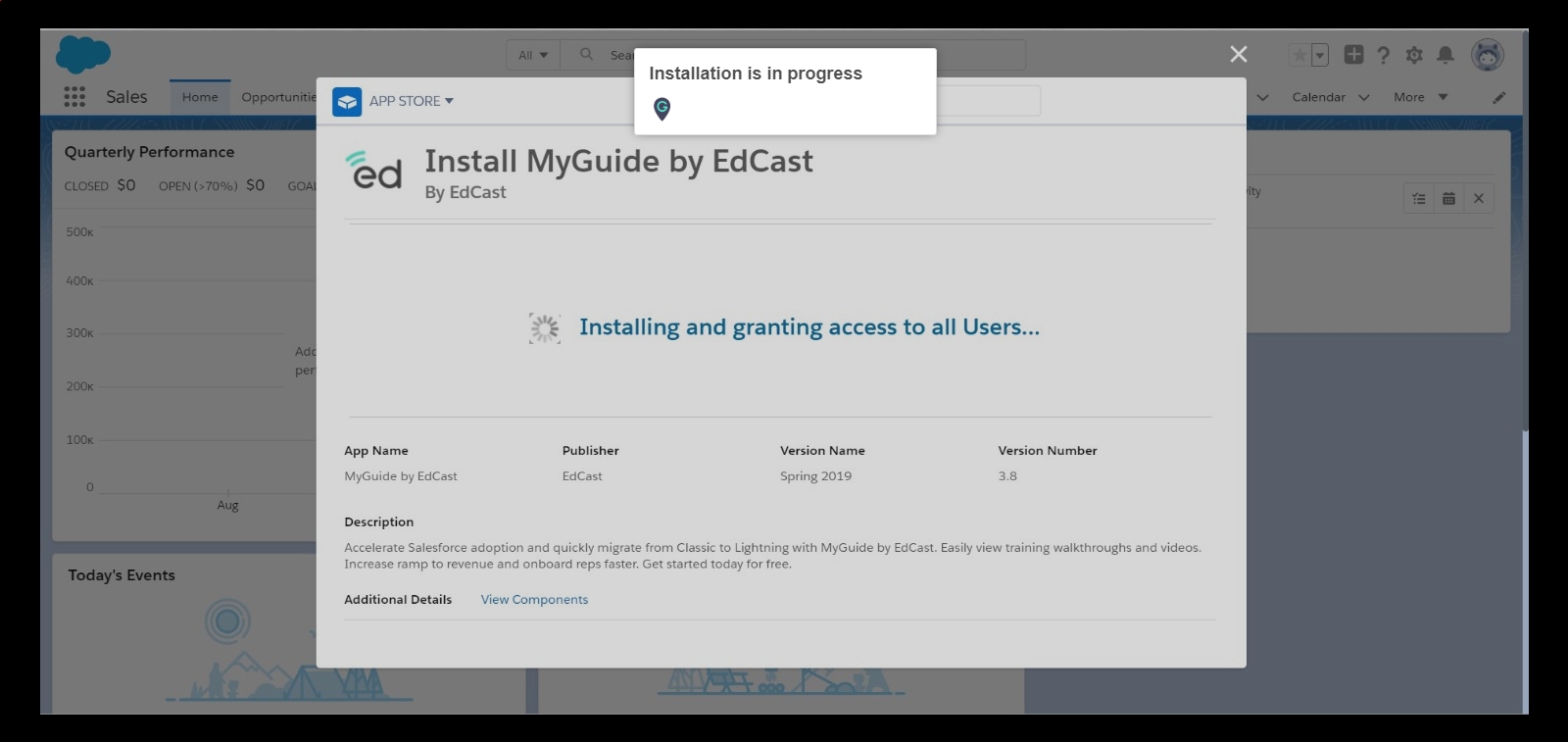Click the search magnifier icon
This screenshot has height=742, width=1568.
pos(586,54)
